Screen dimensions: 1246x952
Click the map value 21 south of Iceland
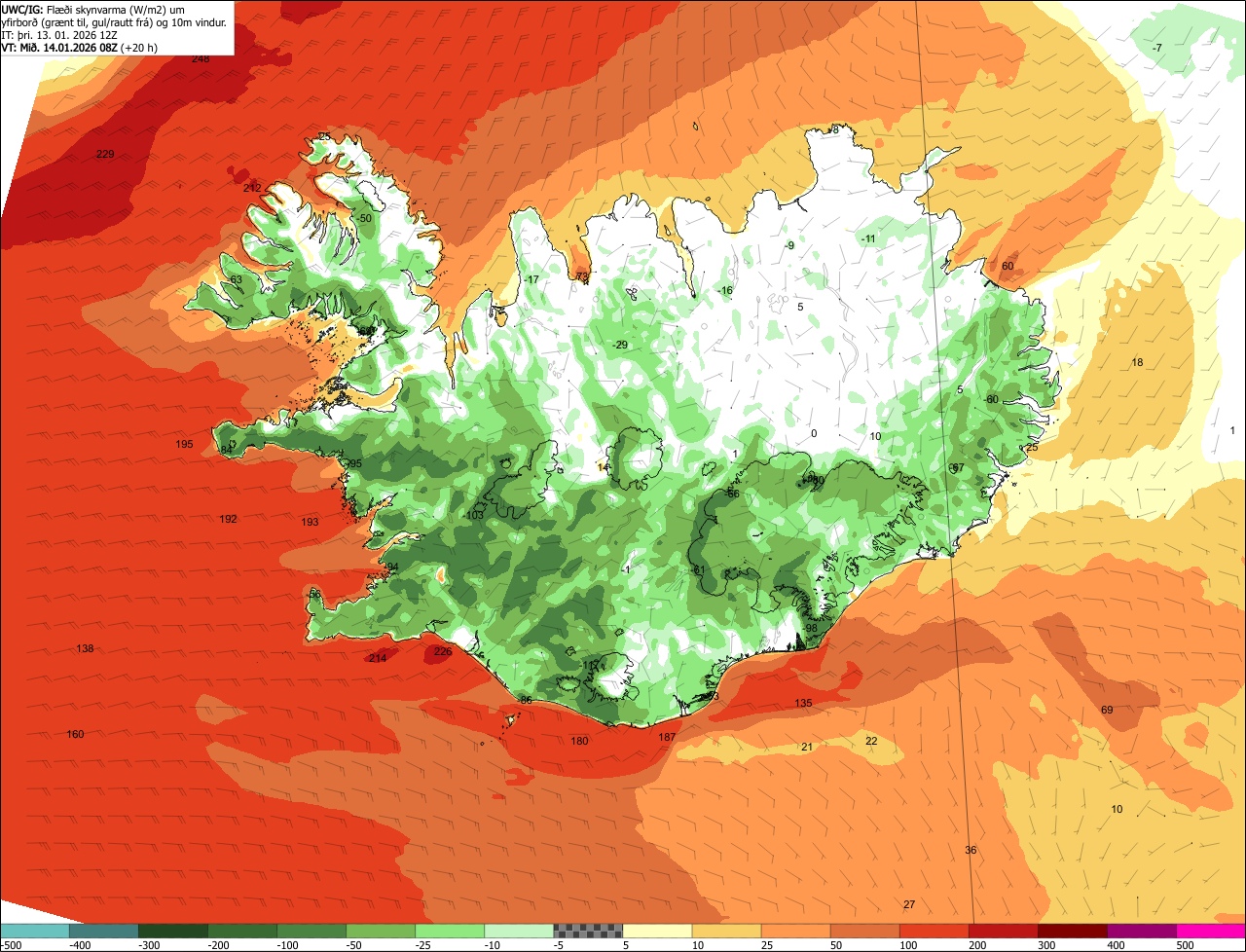(x=806, y=747)
